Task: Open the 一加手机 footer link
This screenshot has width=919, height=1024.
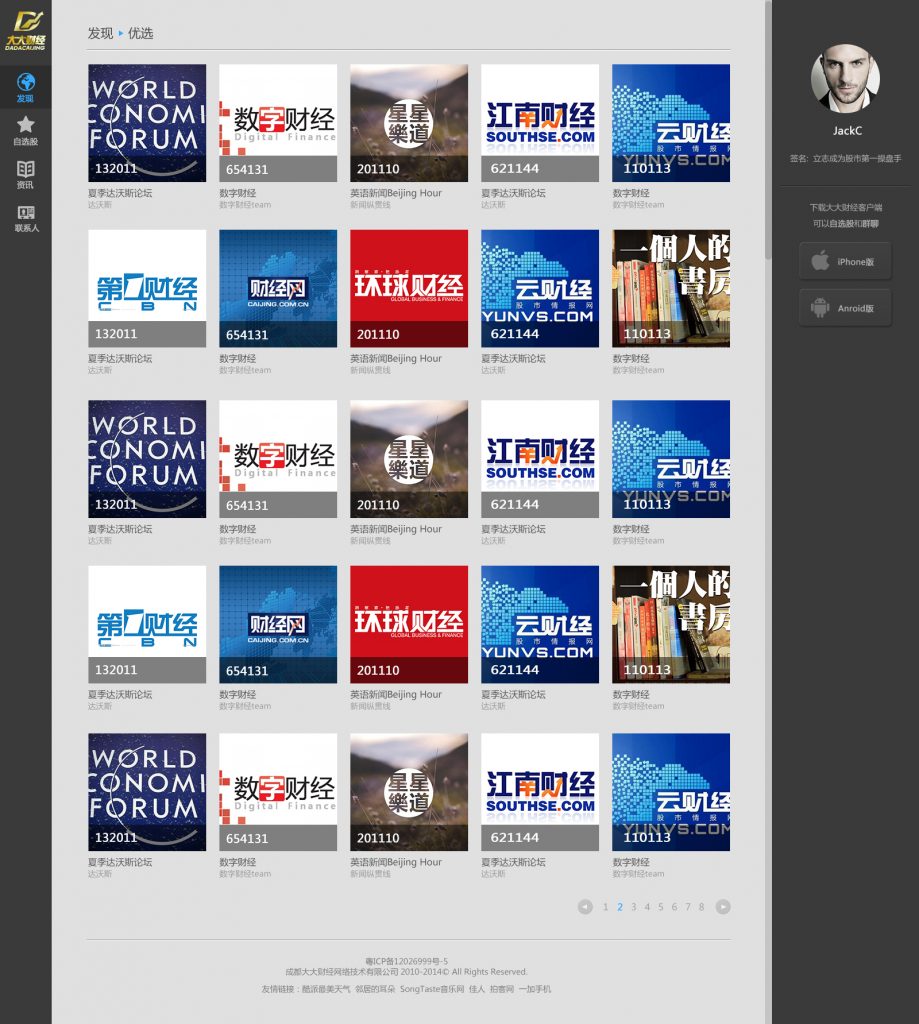Action: point(534,989)
